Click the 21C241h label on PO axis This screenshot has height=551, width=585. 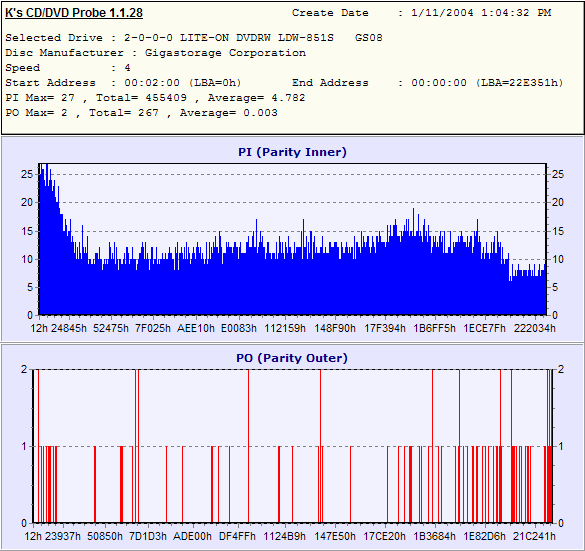coord(534,536)
